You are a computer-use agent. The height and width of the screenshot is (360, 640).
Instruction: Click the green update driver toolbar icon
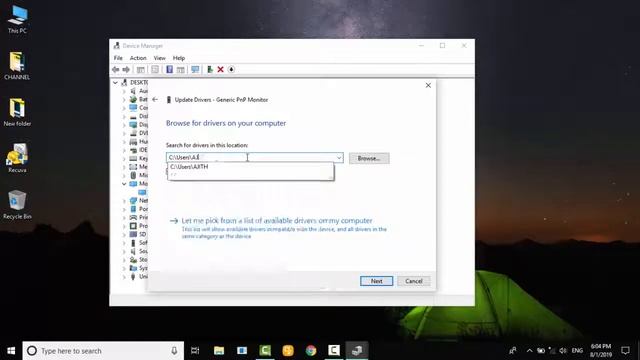click(210, 70)
